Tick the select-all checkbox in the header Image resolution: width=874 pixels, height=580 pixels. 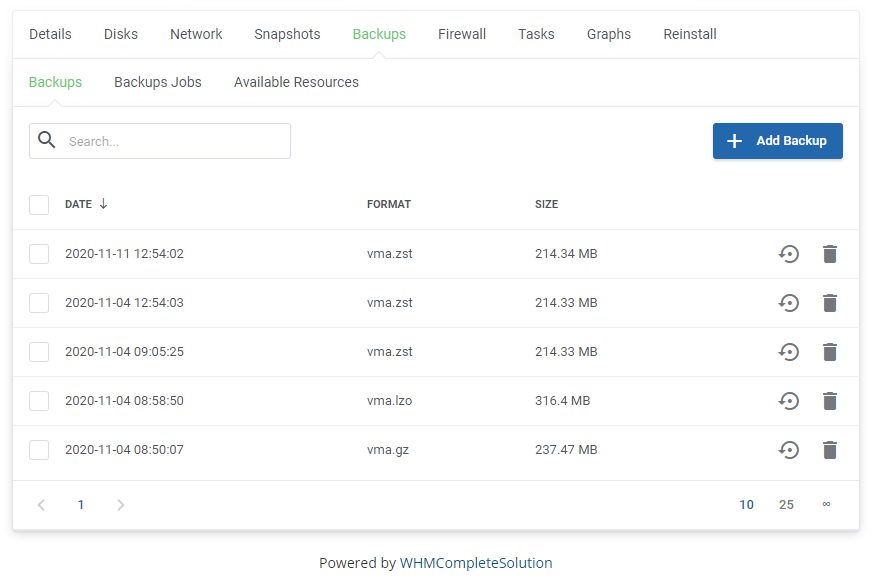(39, 204)
